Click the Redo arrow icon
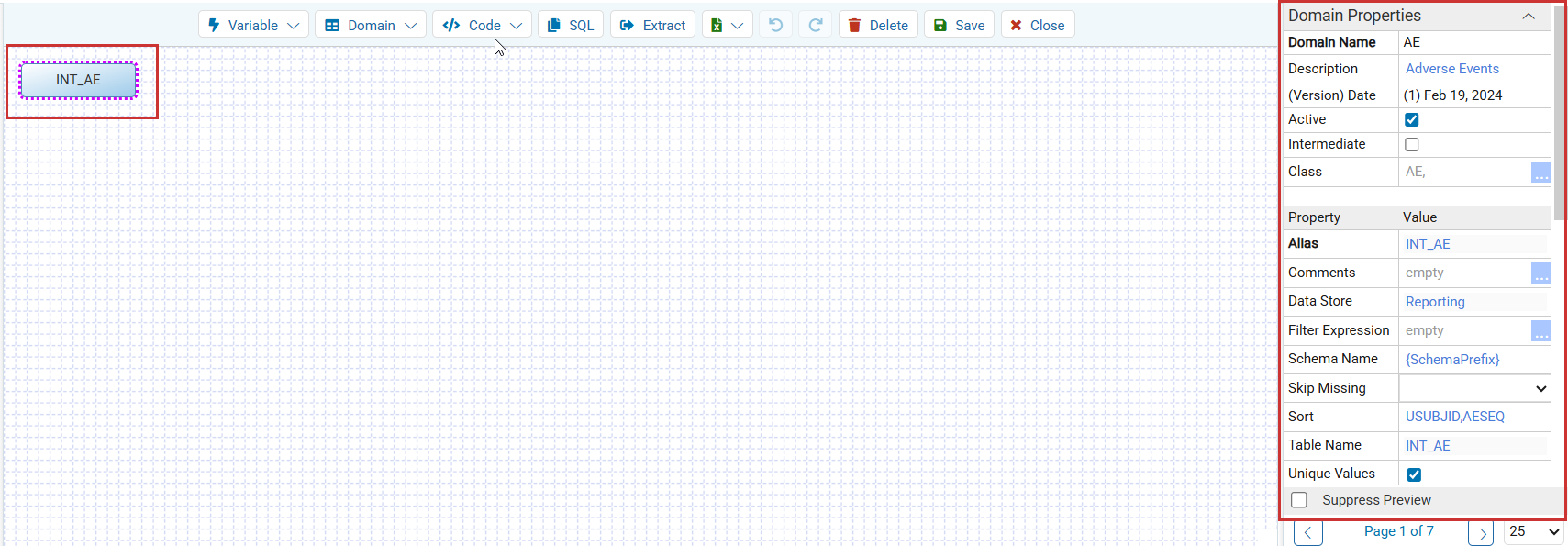Image resolution: width=1568 pixels, height=546 pixels. tap(816, 25)
